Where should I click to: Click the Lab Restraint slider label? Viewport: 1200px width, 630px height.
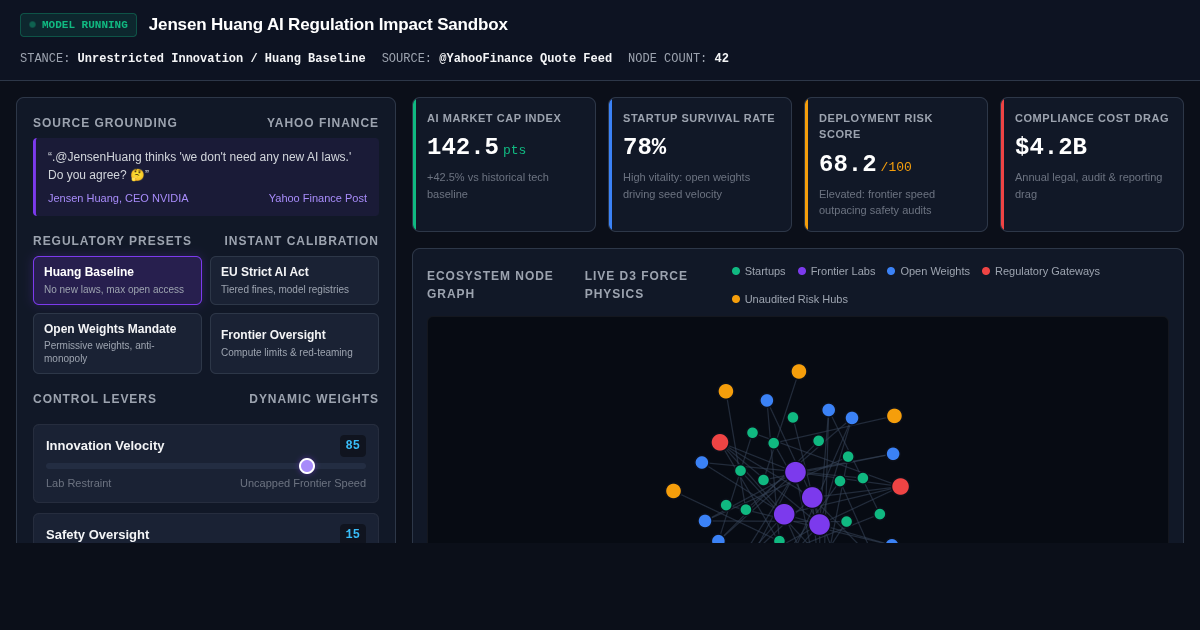pos(79,483)
